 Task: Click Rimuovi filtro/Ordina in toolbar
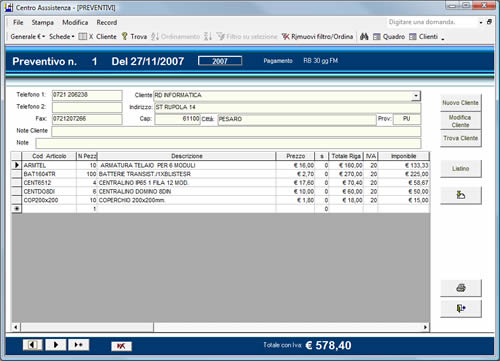(x=318, y=37)
